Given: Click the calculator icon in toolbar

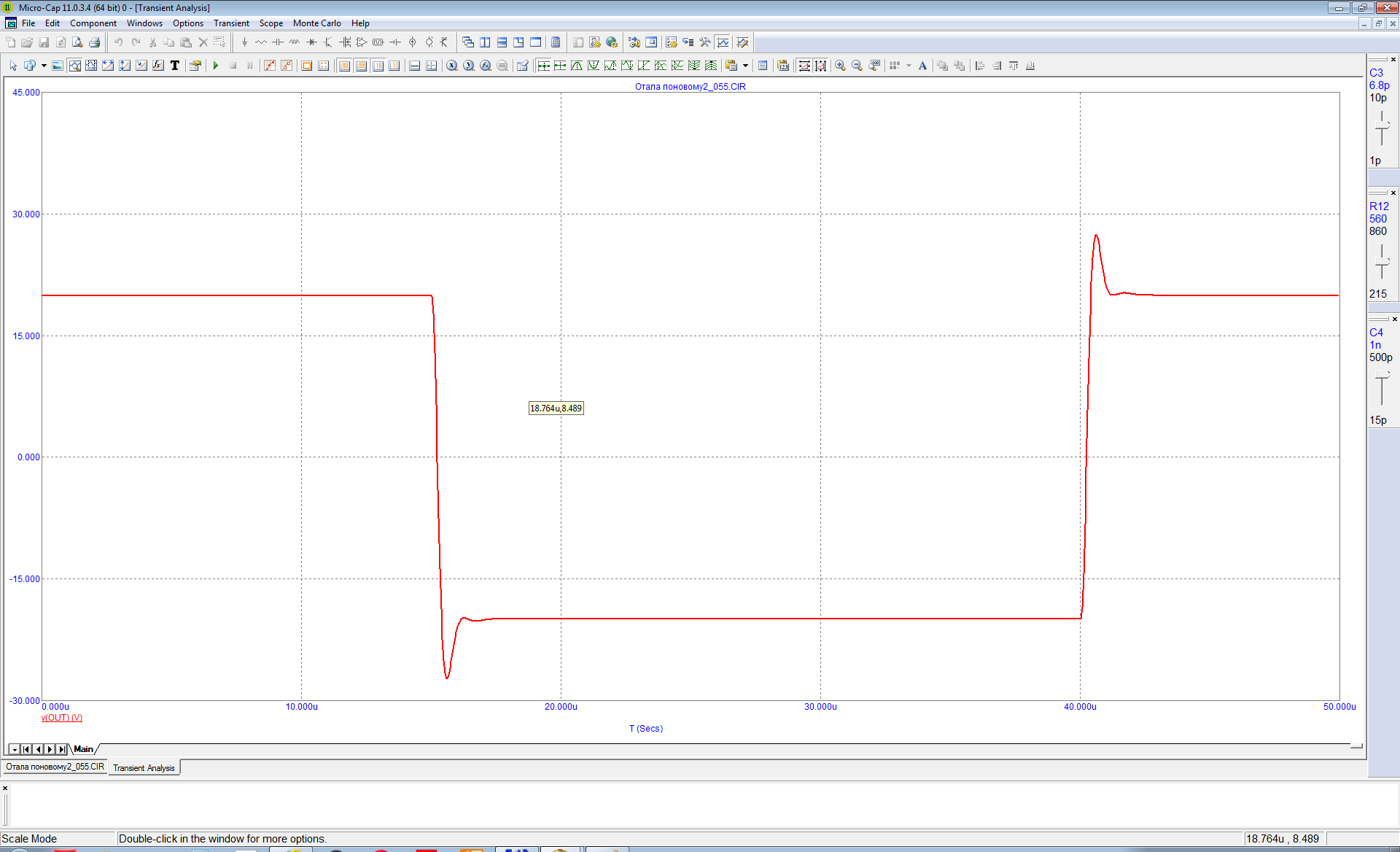Looking at the screenshot, I should tap(556, 42).
